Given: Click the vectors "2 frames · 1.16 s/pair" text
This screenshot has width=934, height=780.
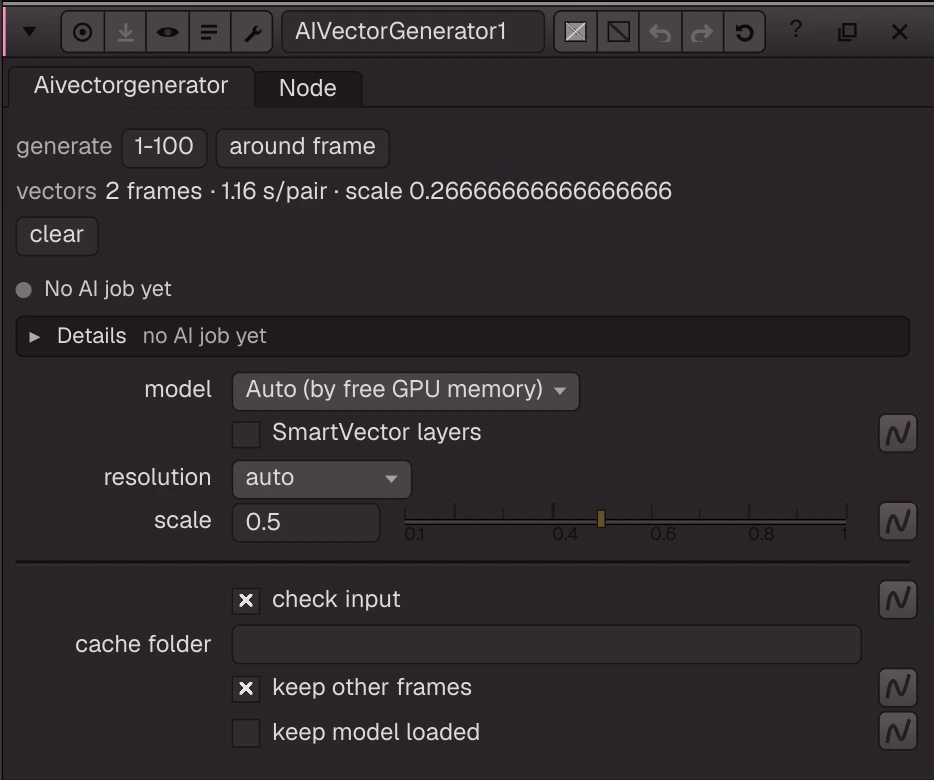Looking at the screenshot, I should point(216,191).
